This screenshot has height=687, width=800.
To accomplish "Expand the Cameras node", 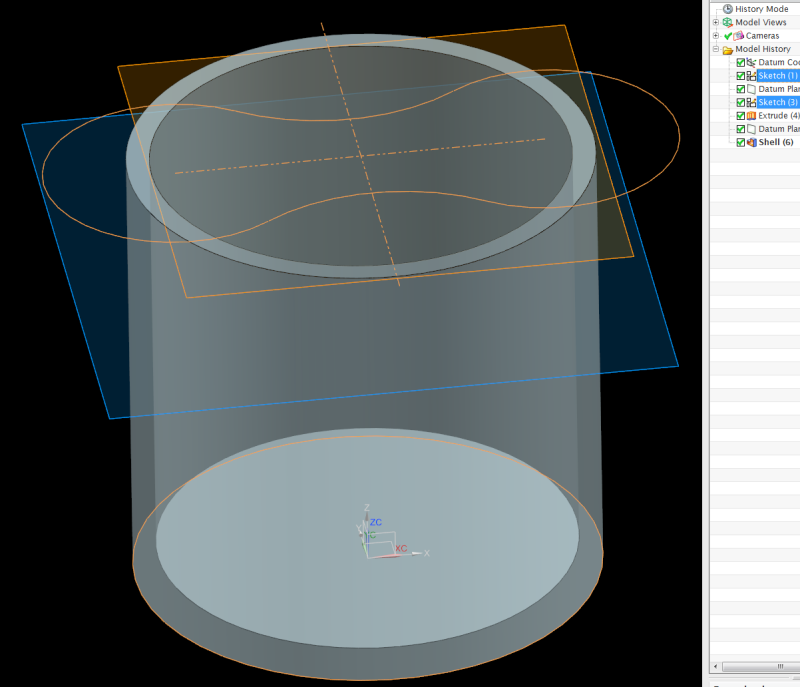I will [x=716, y=36].
